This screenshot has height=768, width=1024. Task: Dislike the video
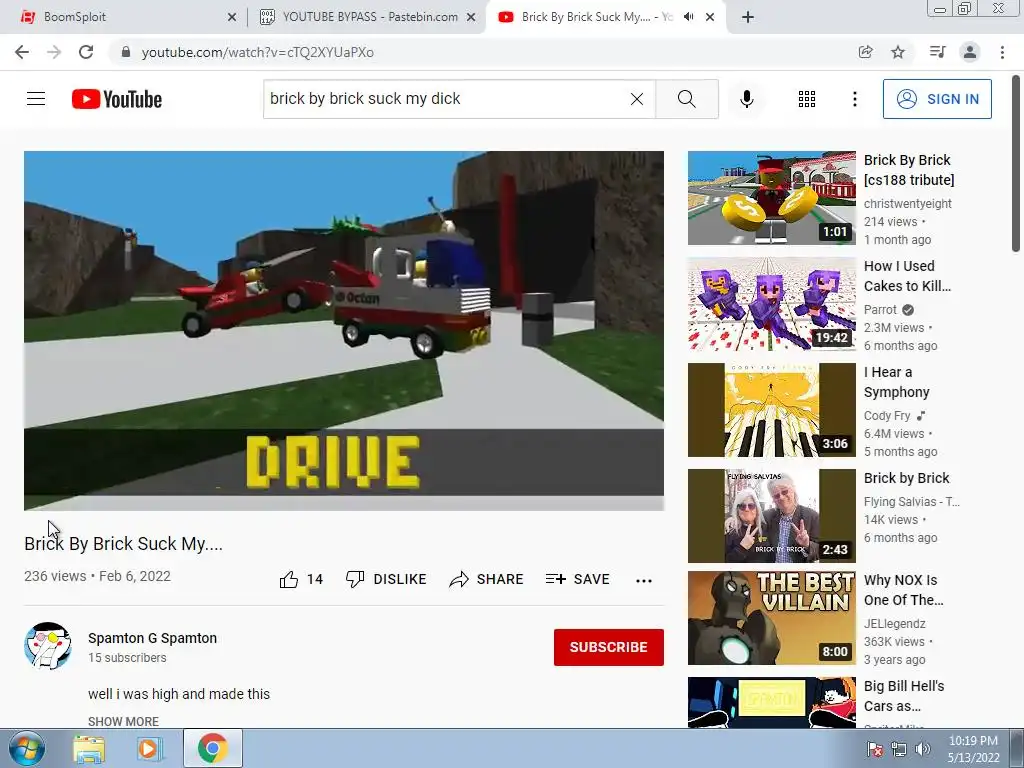(386, 579)
